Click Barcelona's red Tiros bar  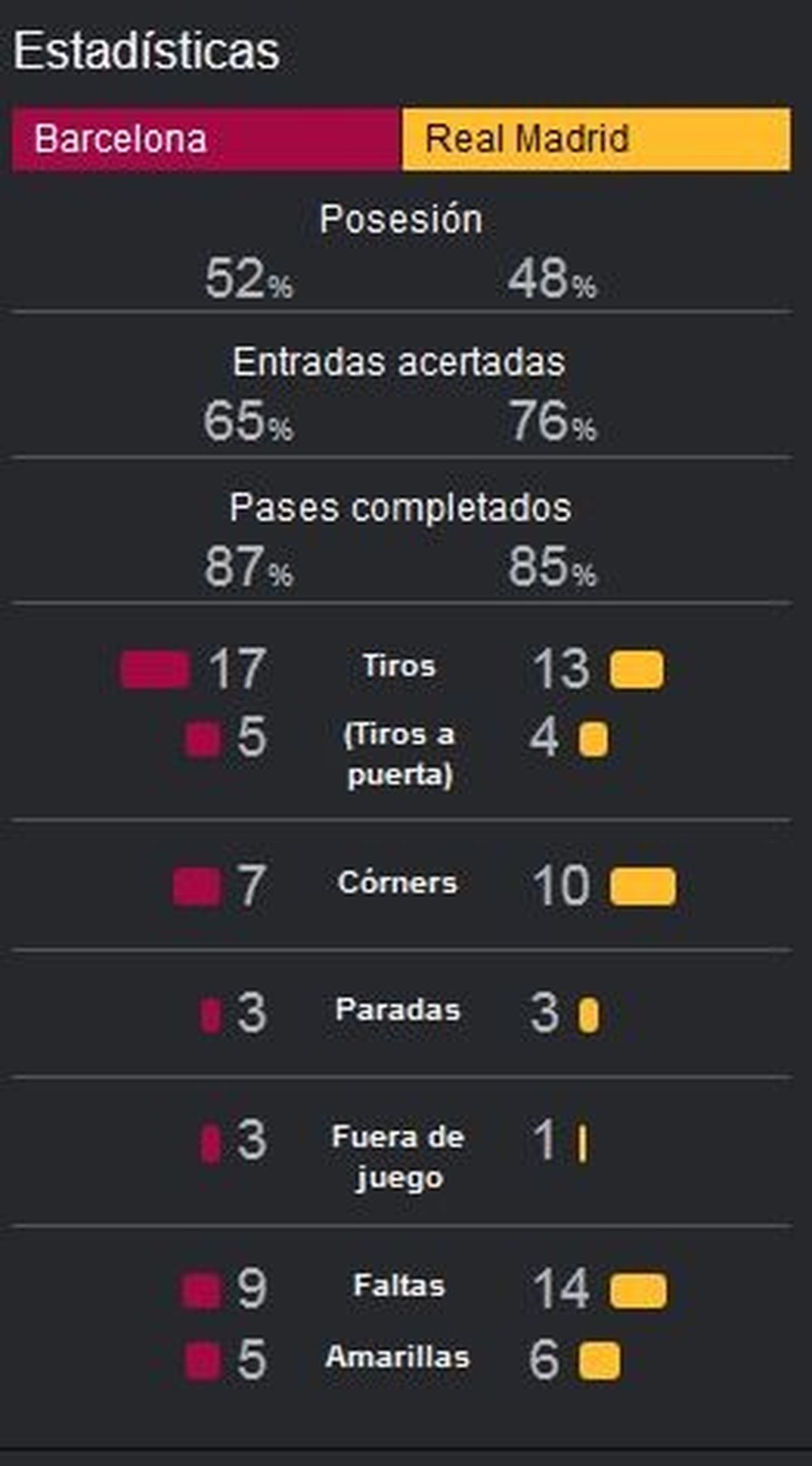pyautogui.click(x=154, y=670)
